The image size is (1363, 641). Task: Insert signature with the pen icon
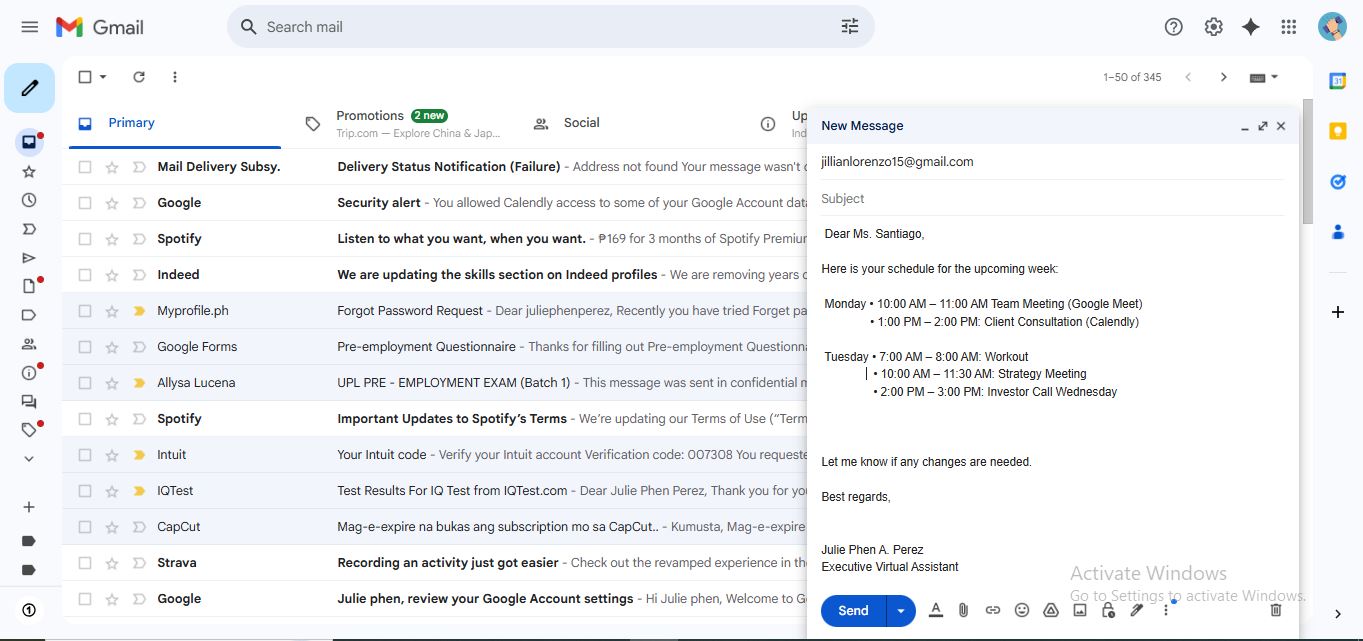coord(1137,610)
